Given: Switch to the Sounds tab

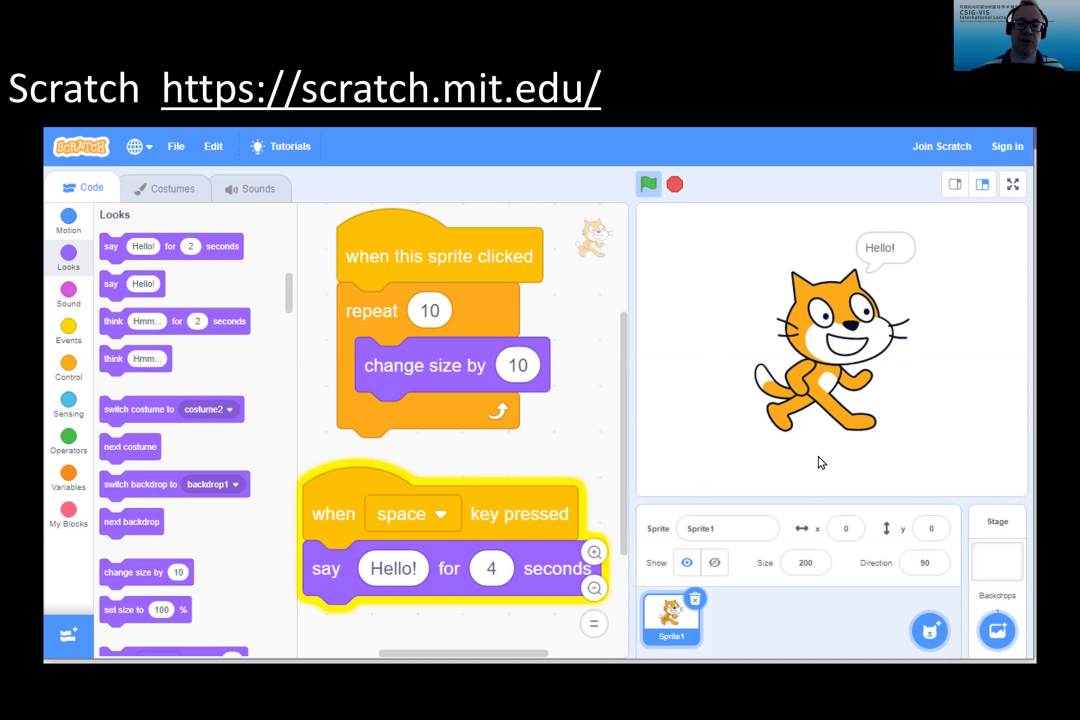Looking at the screenshot, I should click(x=250, y=189).
